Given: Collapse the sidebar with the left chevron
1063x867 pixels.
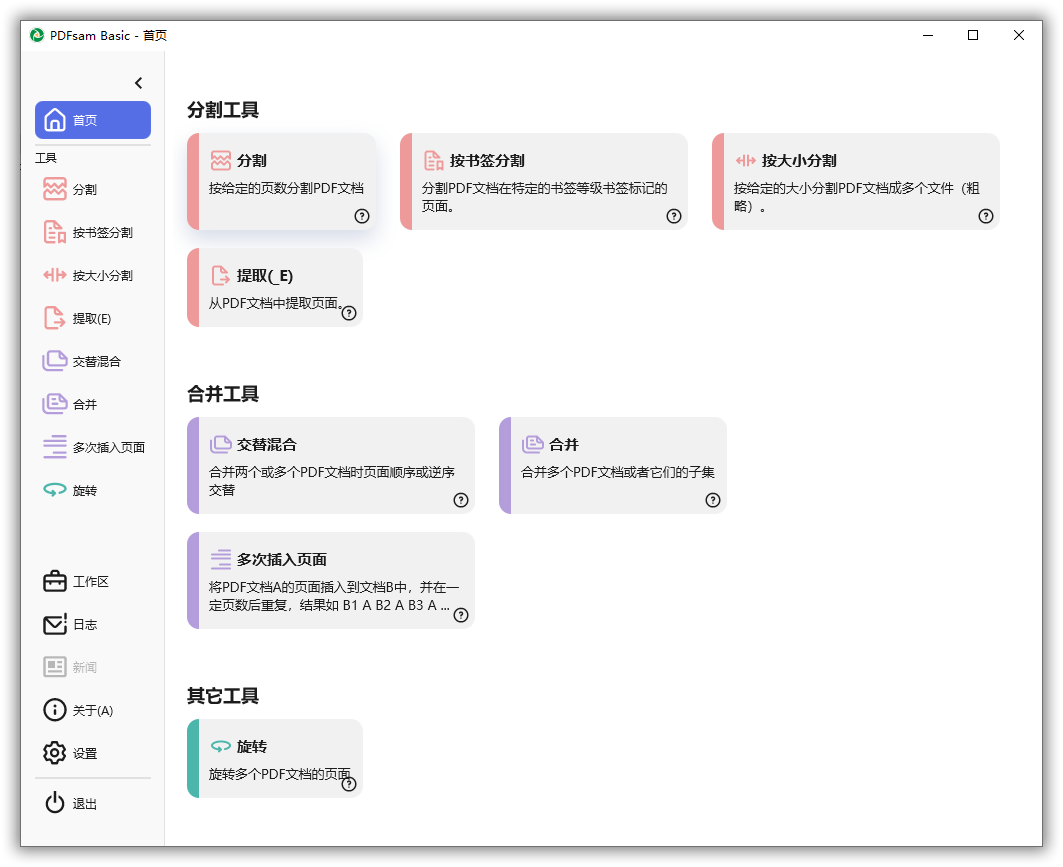Looking at the screenshot, I should (x=138, y=83).
